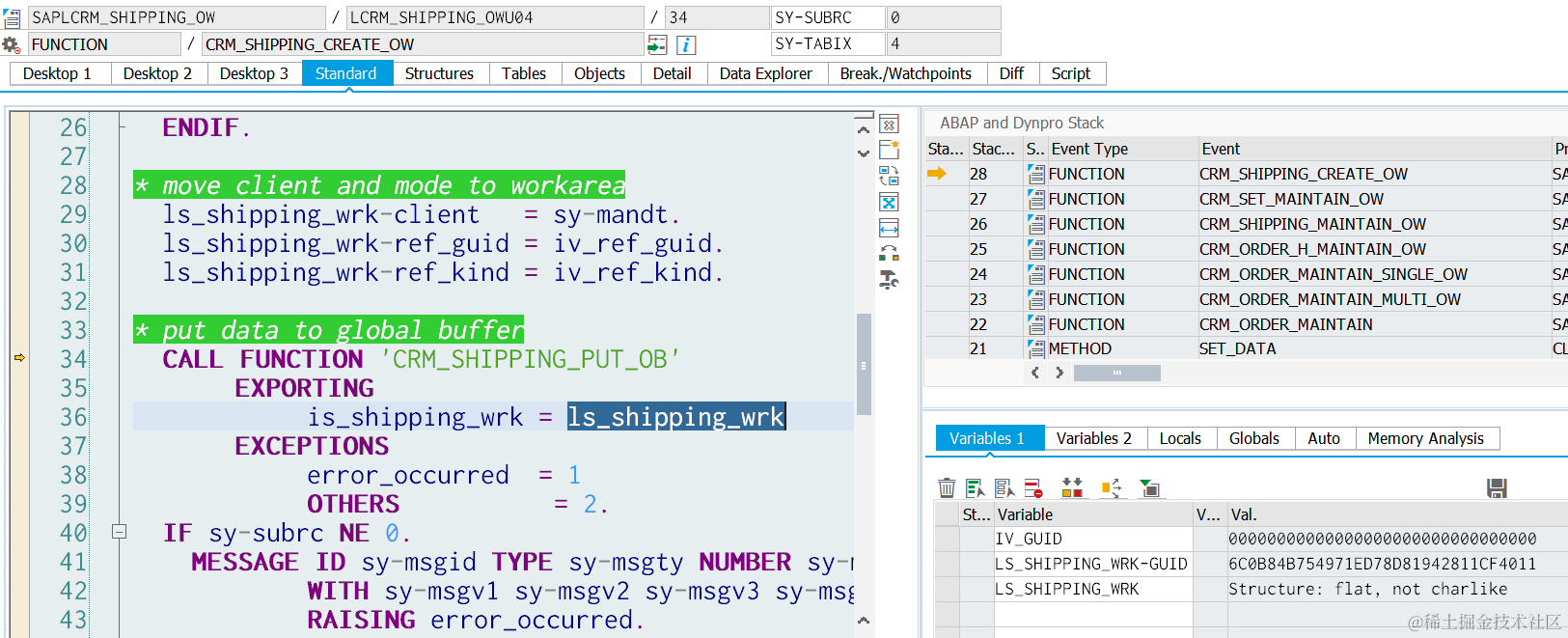The width and height of the screenshot is (1568, 638).
Task: Click the IV_GUID variable cell
Action: pos(1093,539)
